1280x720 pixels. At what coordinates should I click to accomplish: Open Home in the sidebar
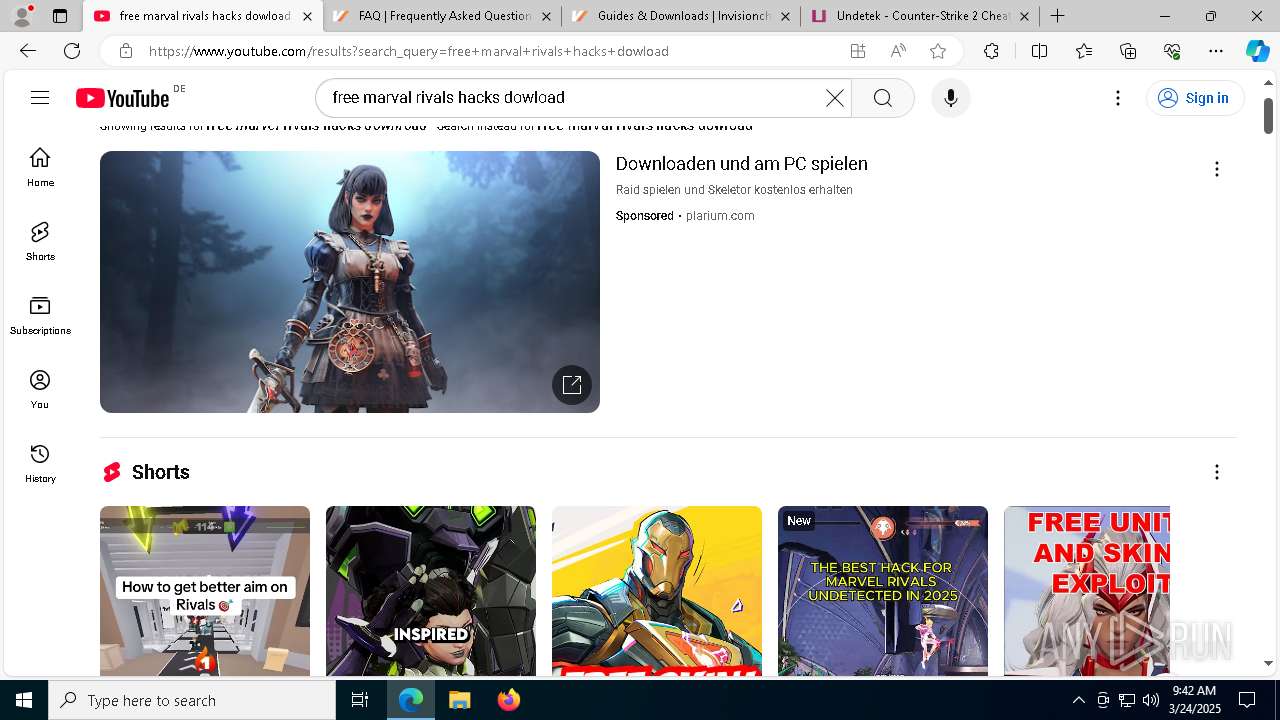tap(40, 167)
